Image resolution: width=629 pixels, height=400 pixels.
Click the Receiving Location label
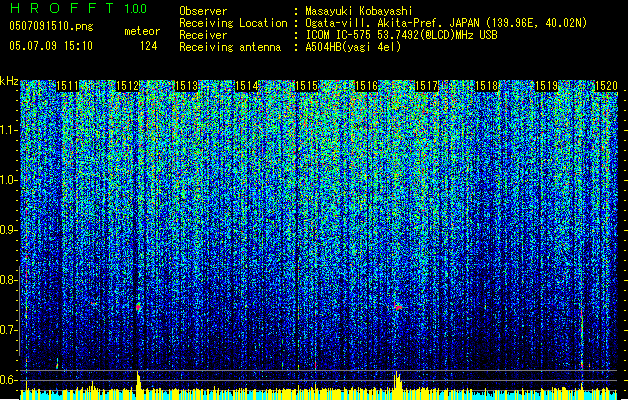coord(233,23)
